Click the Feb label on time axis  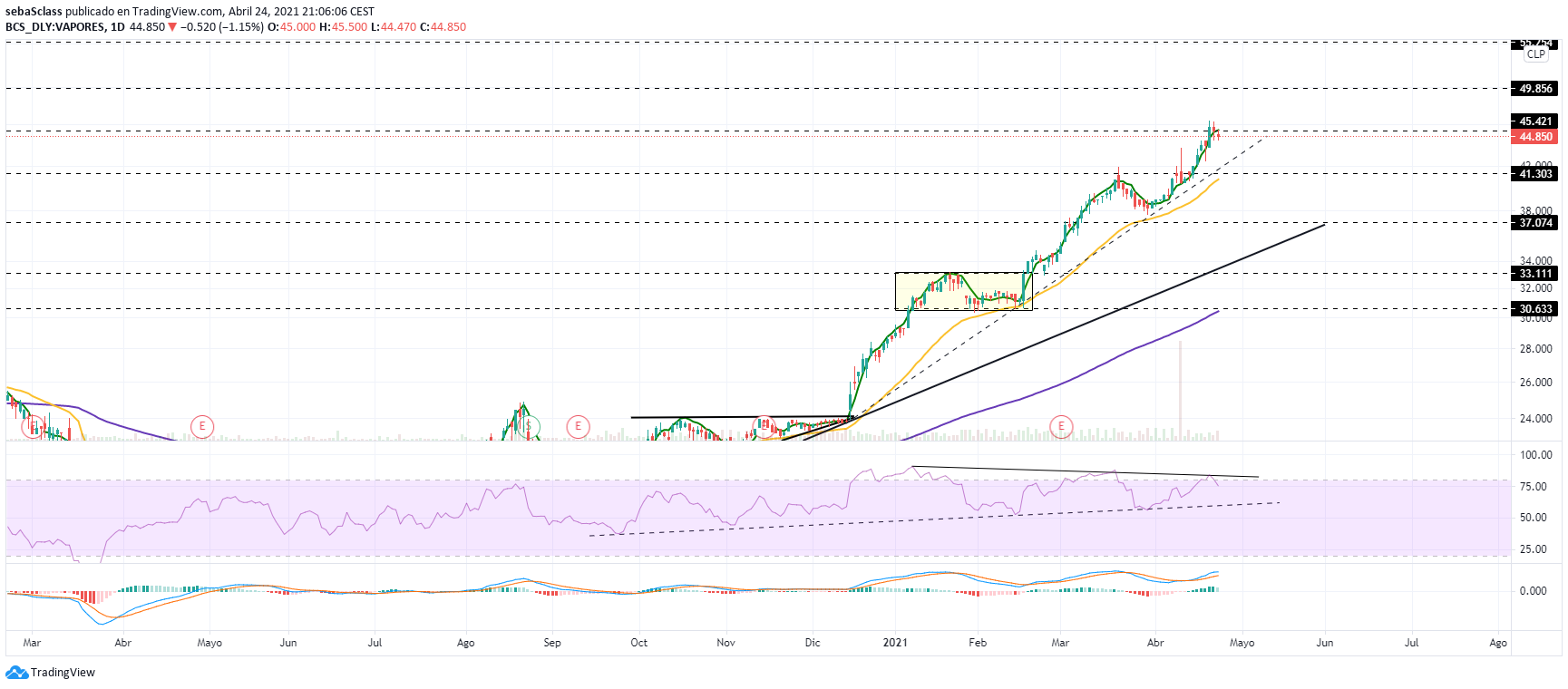point(978,643)
